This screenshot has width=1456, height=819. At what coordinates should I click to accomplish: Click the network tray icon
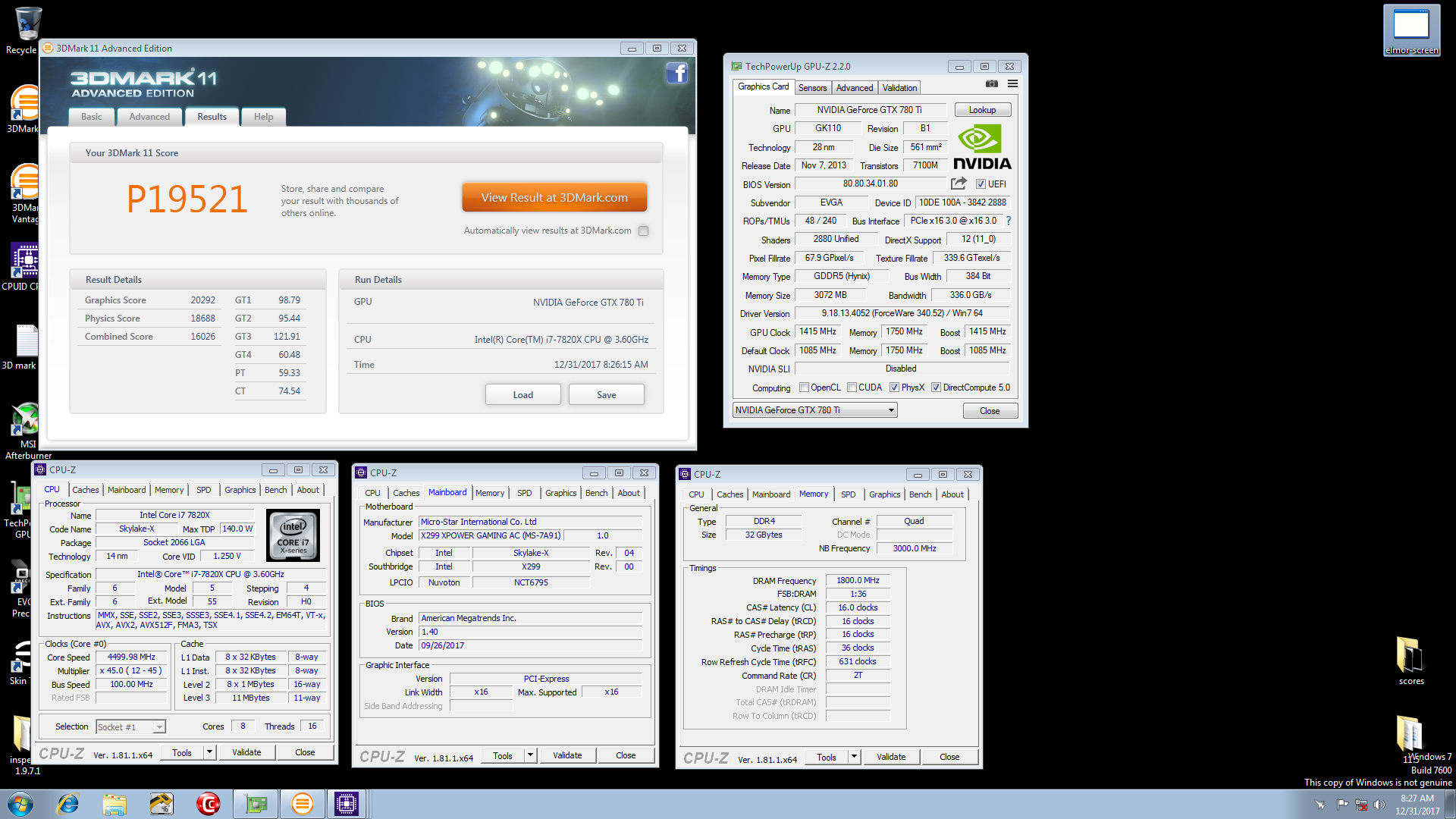tap(1361, 805)
